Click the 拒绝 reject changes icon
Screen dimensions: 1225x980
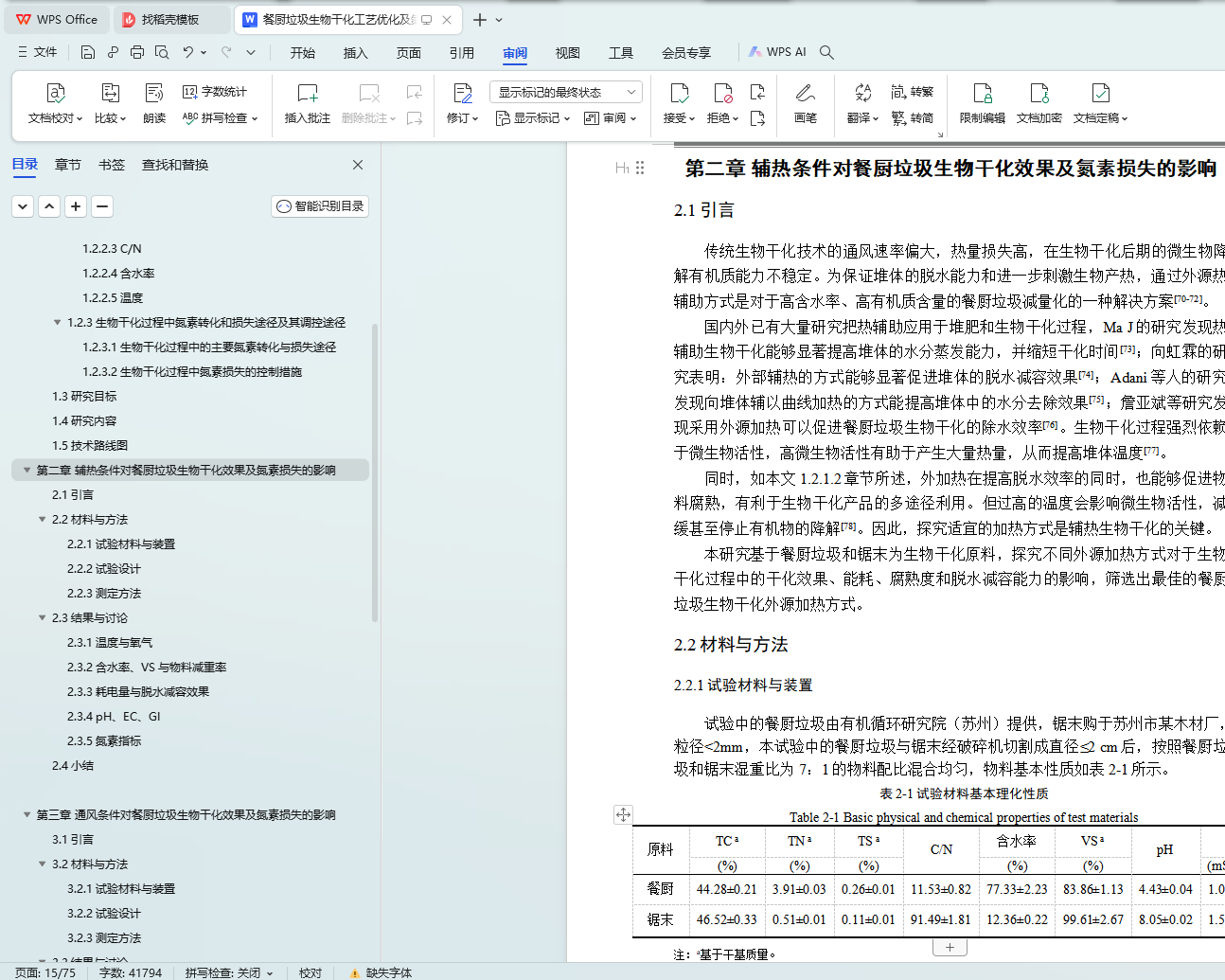pyautogui.click(x=722, y=93)
